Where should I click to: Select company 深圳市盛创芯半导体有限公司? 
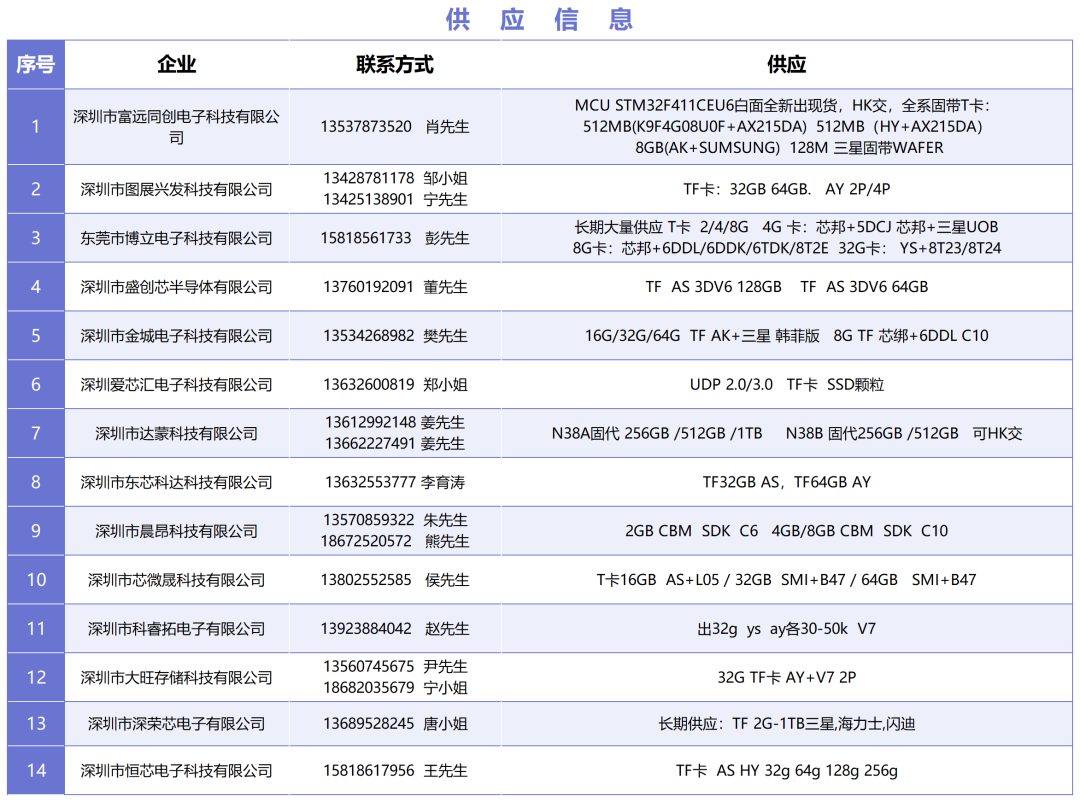coord(177,287)
